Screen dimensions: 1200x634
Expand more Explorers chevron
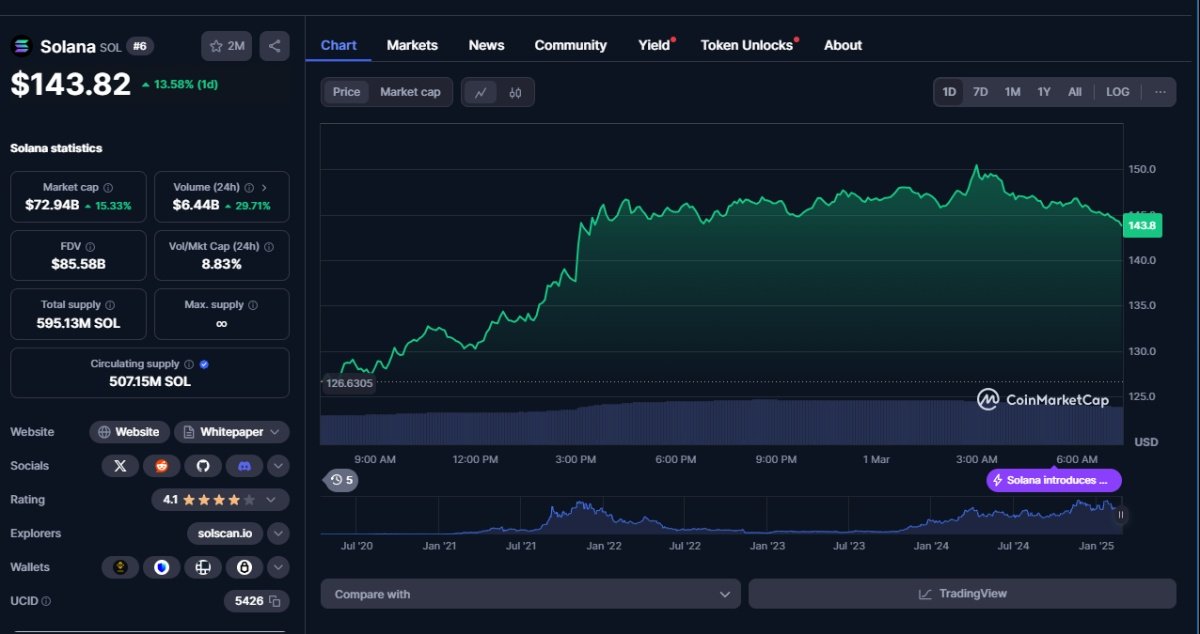278,534
